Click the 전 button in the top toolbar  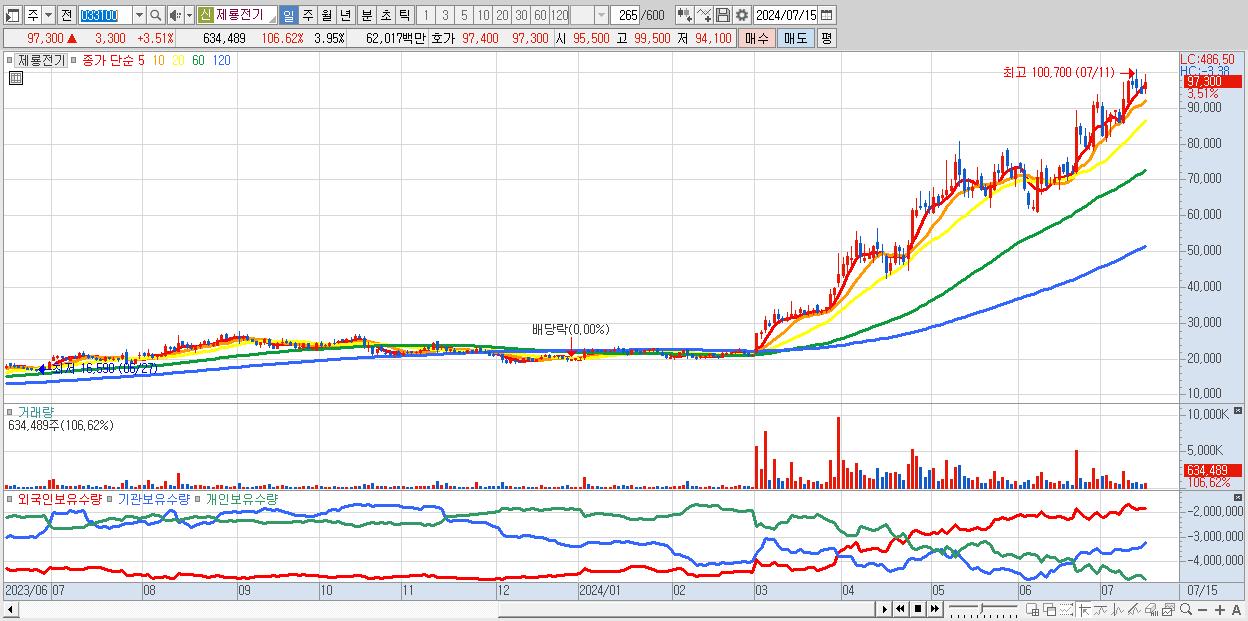[x=67, y=15]
